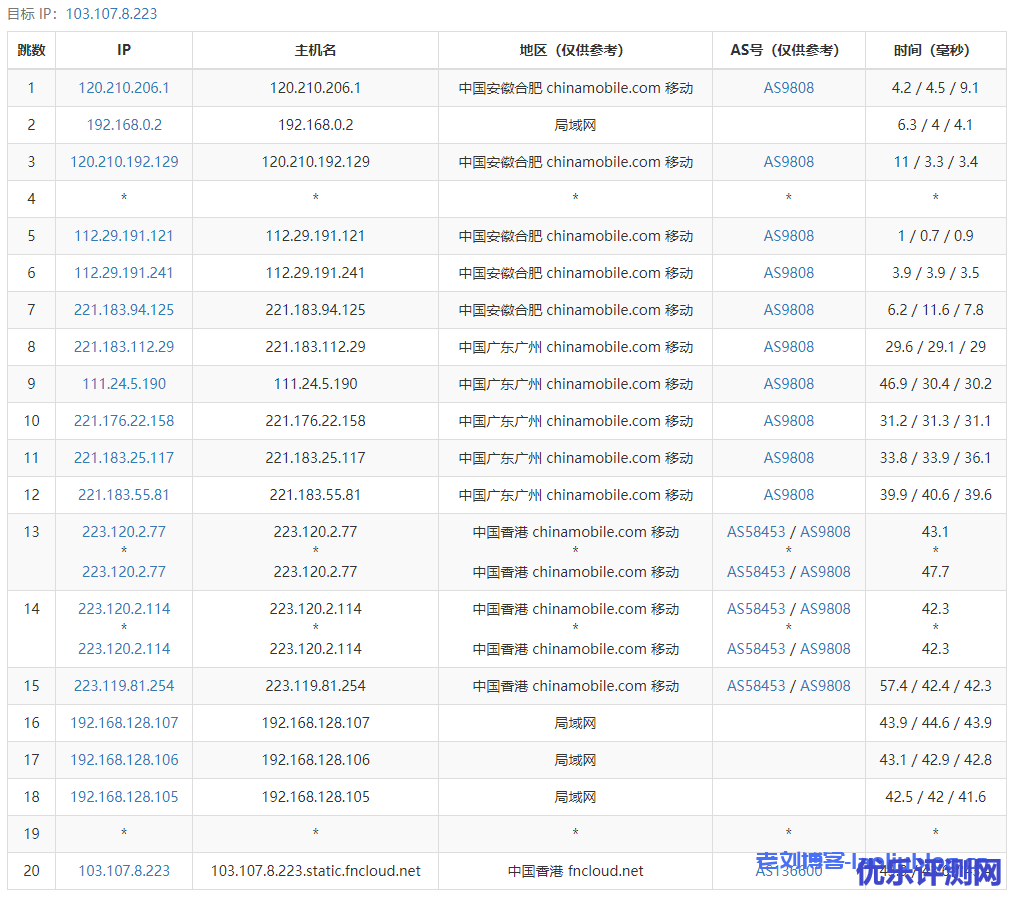Select time value 29.6 / 29.1 / 29

click(x=935, y=347)
